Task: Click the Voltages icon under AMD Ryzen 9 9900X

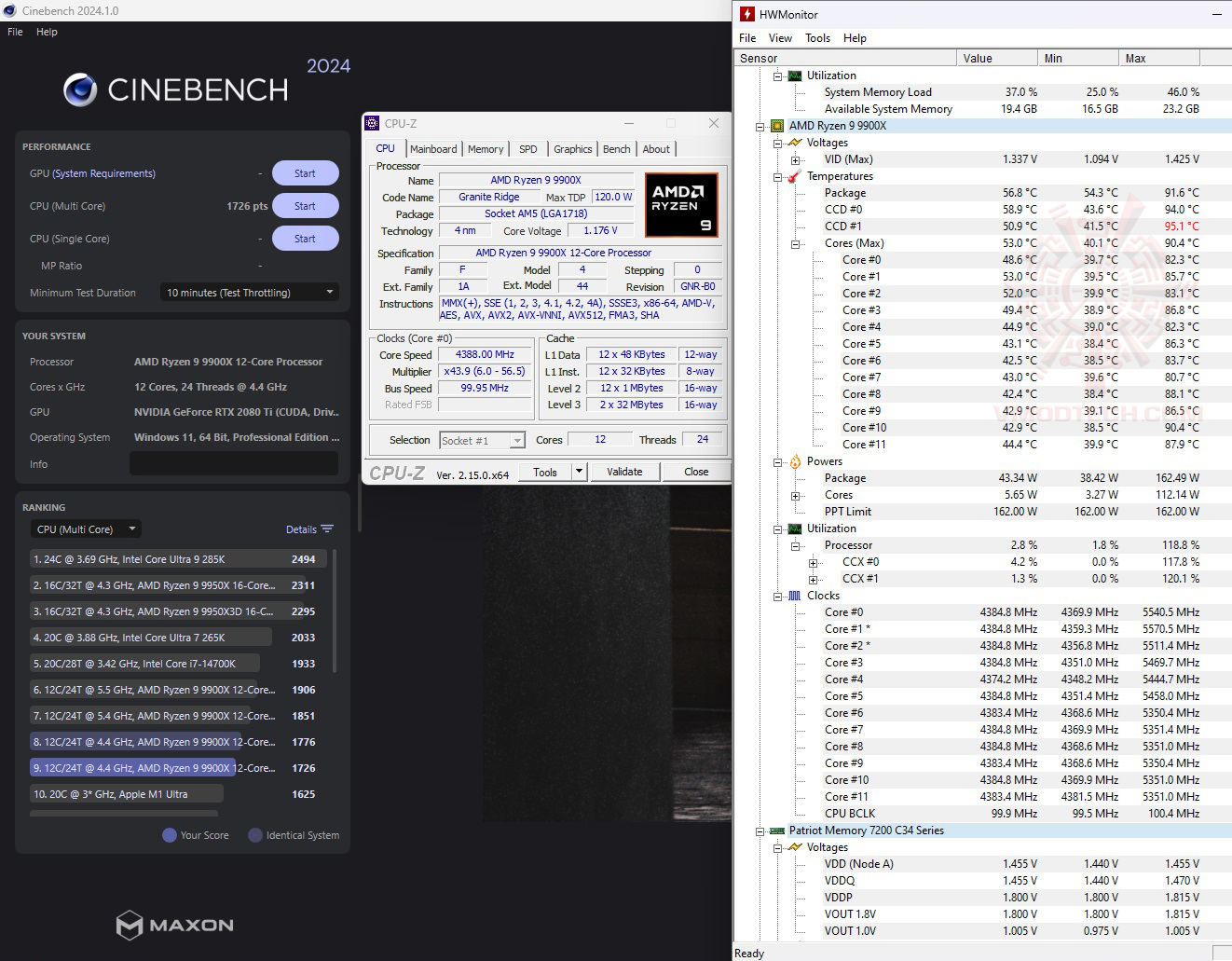Action: 795,143
